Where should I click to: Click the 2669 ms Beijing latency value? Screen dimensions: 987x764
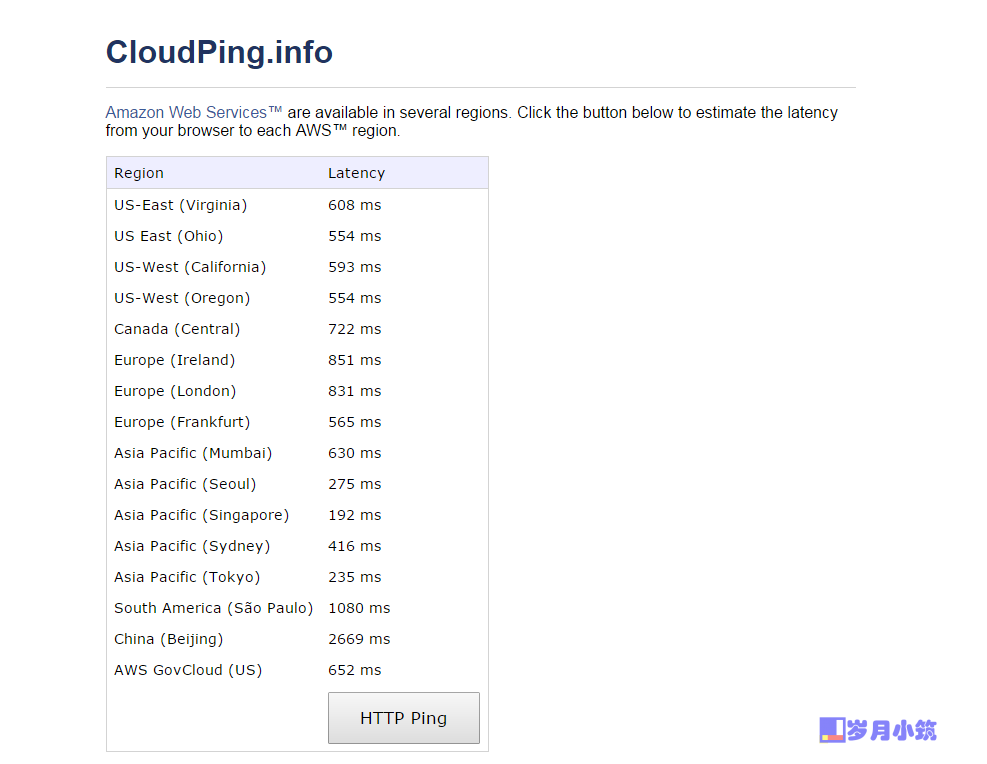click(x=359, y=639)
